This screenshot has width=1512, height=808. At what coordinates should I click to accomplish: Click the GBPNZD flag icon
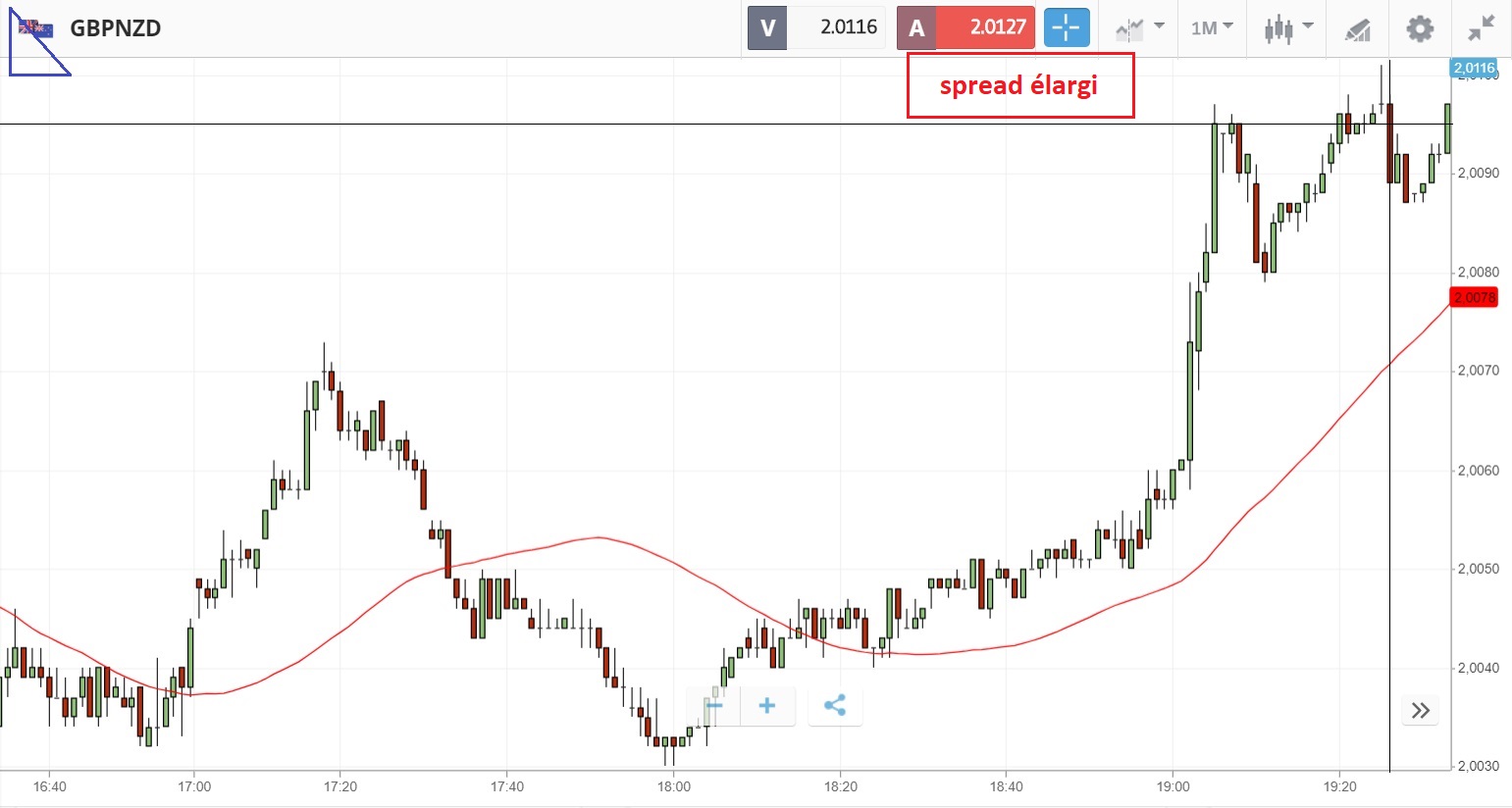click(x=35, y=28)
